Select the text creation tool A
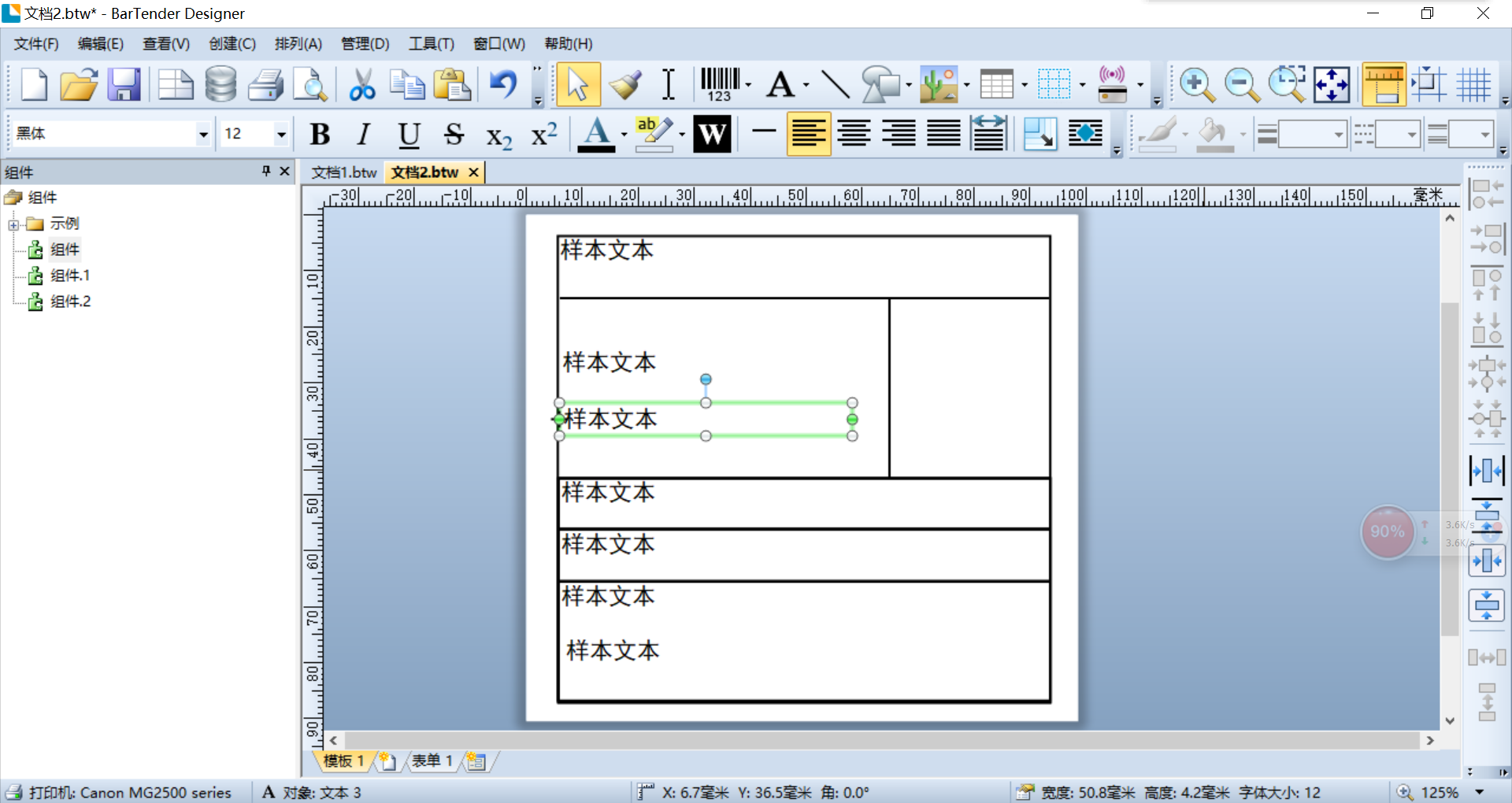The height and width of the screenshot is (803, 1512). click(780, 84)
